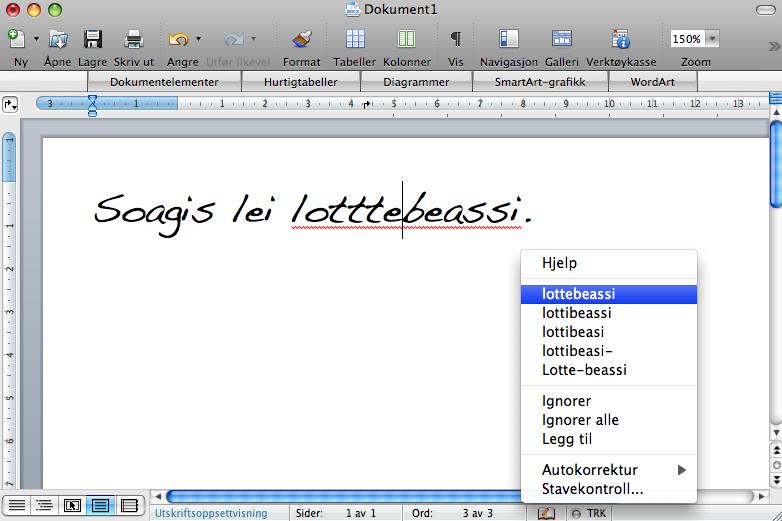Viewport: 782px width, 521px height.
Task: Click Utskriftsoppsettvisning status text
Action: (211, 513)
